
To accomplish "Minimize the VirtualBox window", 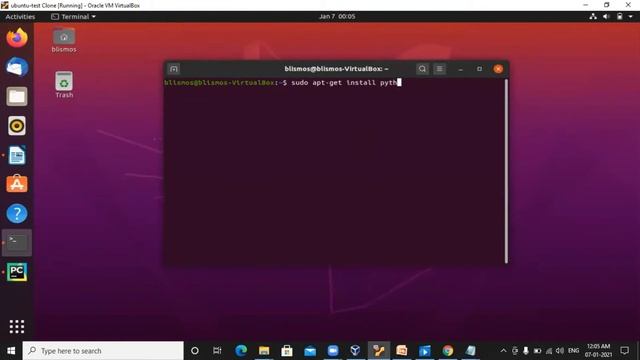I will coord(586,5).
